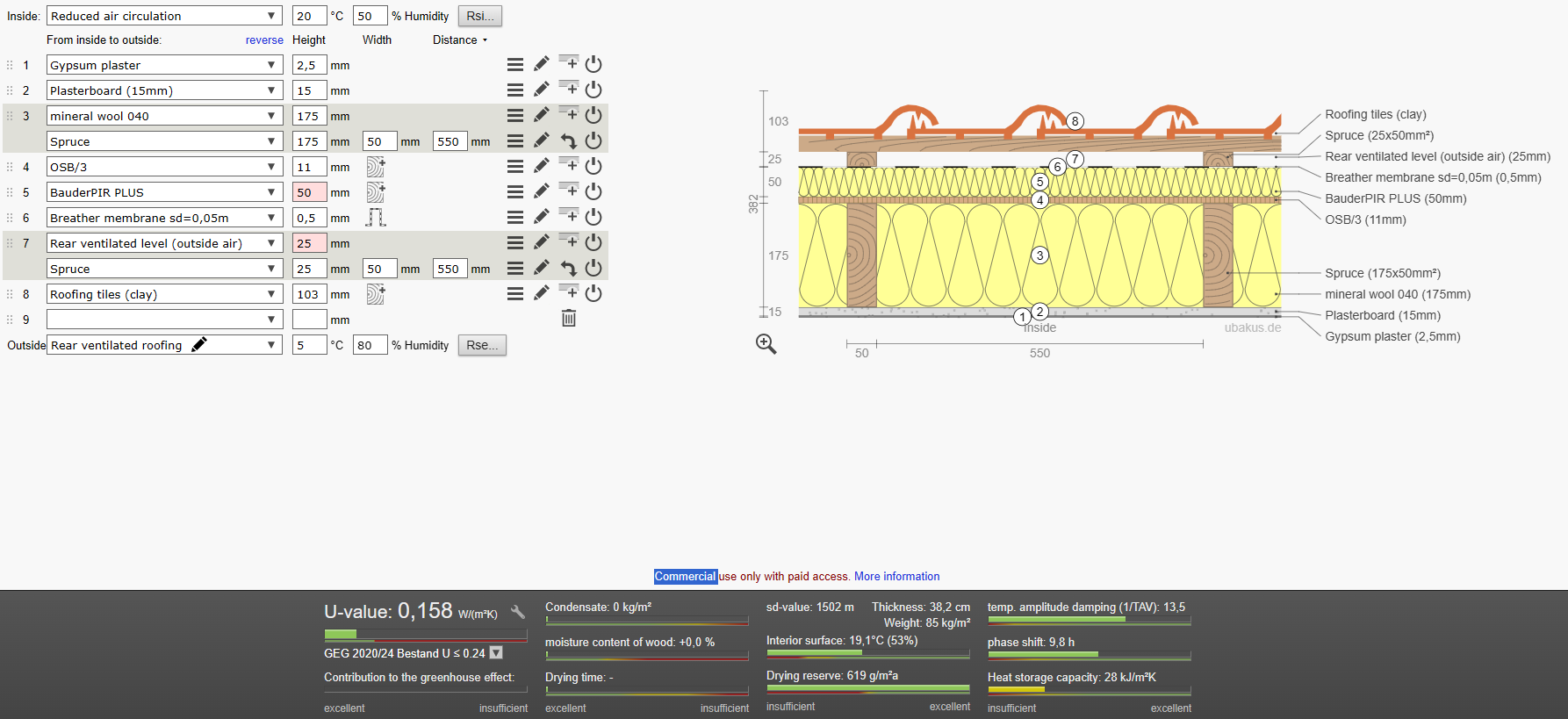Click the mineral wool 040 height field 175

pos(309,116)
